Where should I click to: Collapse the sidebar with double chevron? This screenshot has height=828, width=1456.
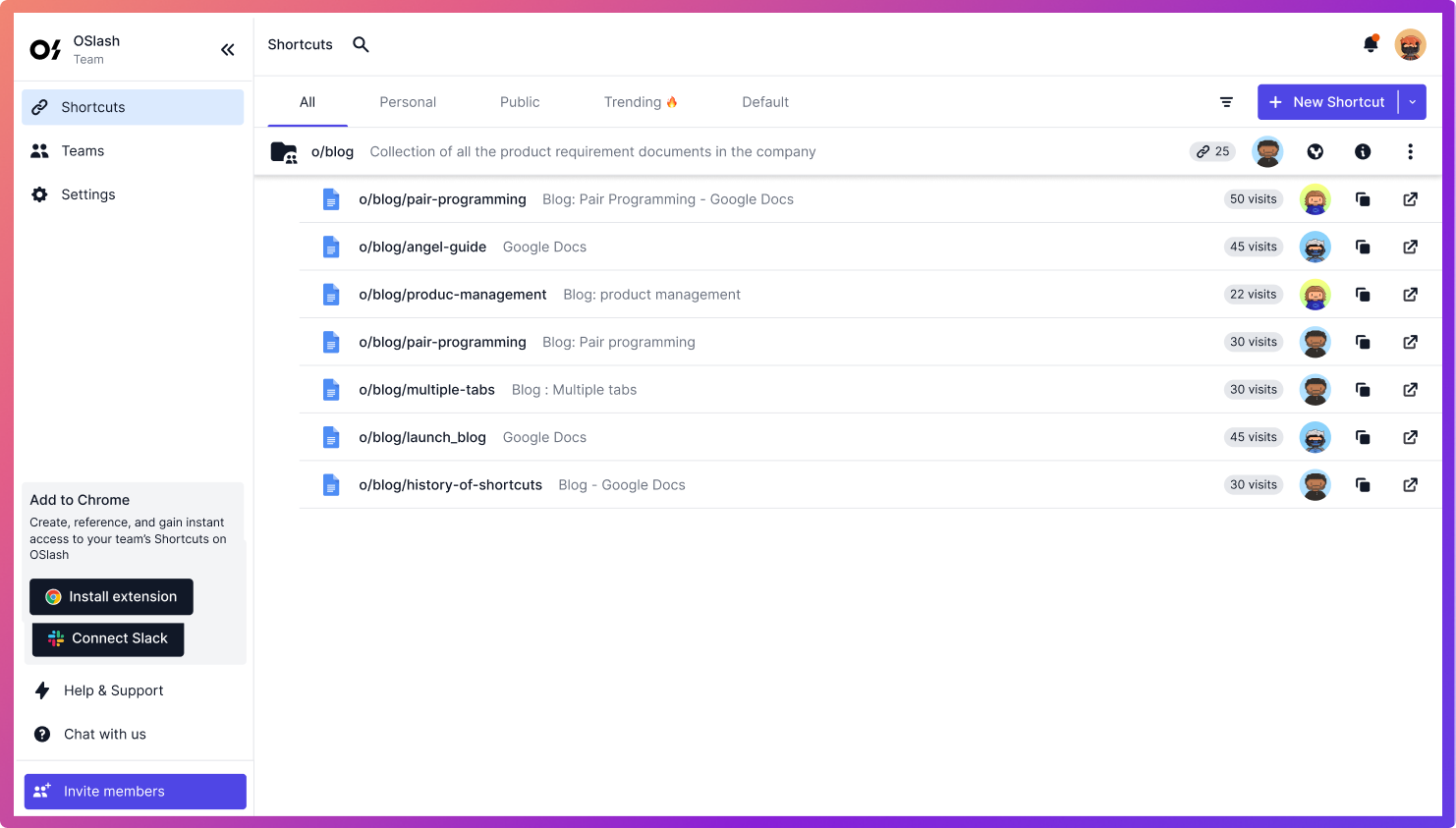click(227, 50)
